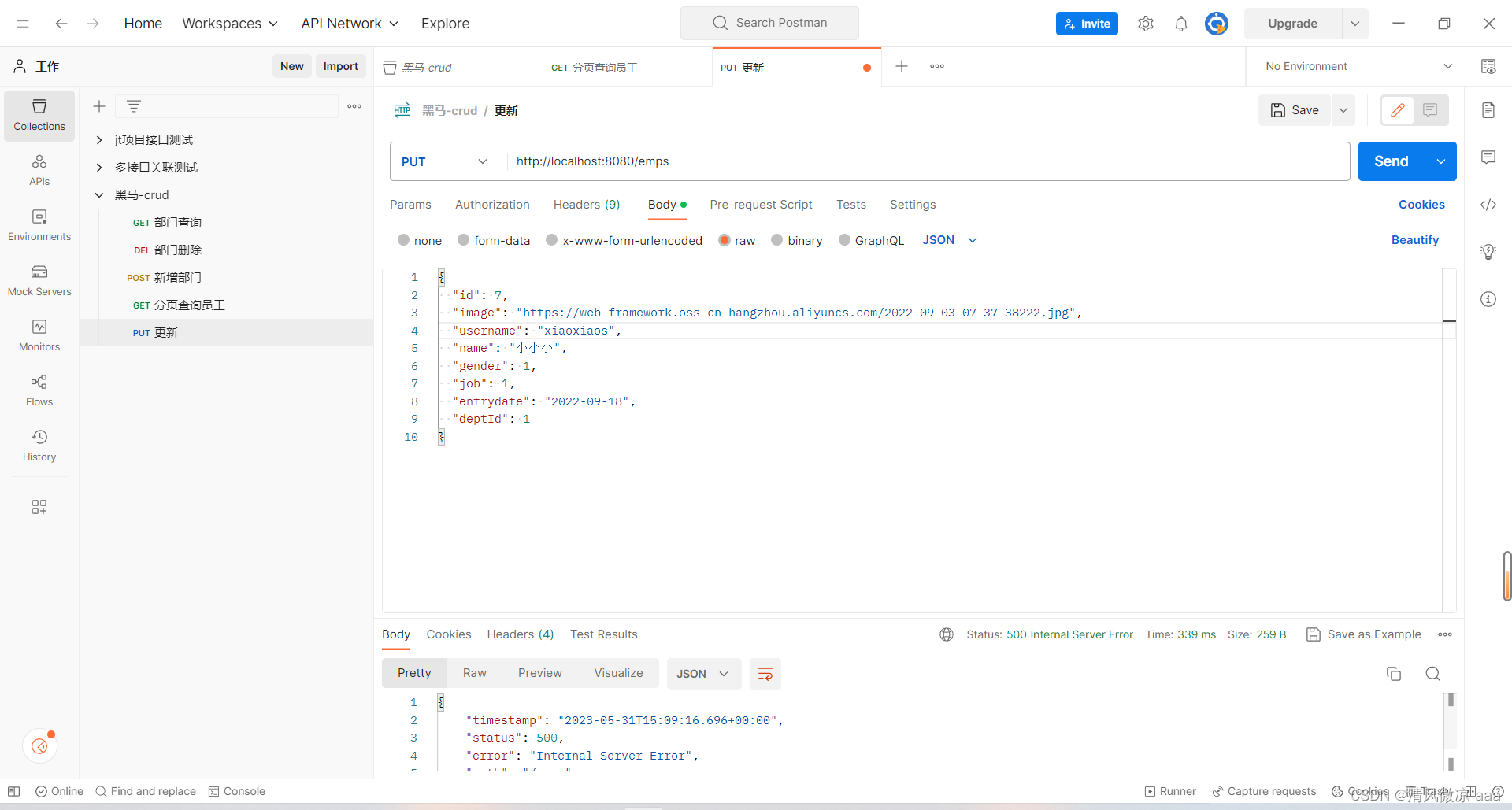This screenshot has height=810, width=1512.
Task: Open the Upgrade options arrow
Action: point(1355,24)
